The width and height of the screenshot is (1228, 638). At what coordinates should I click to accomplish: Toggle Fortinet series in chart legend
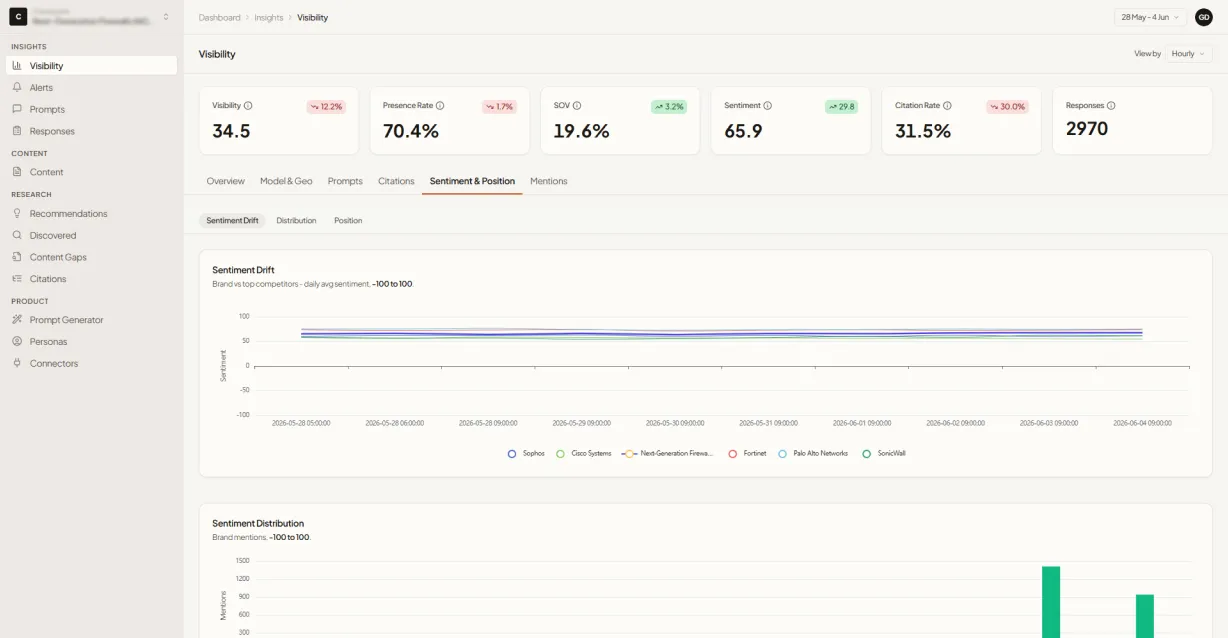click(747, 453)
